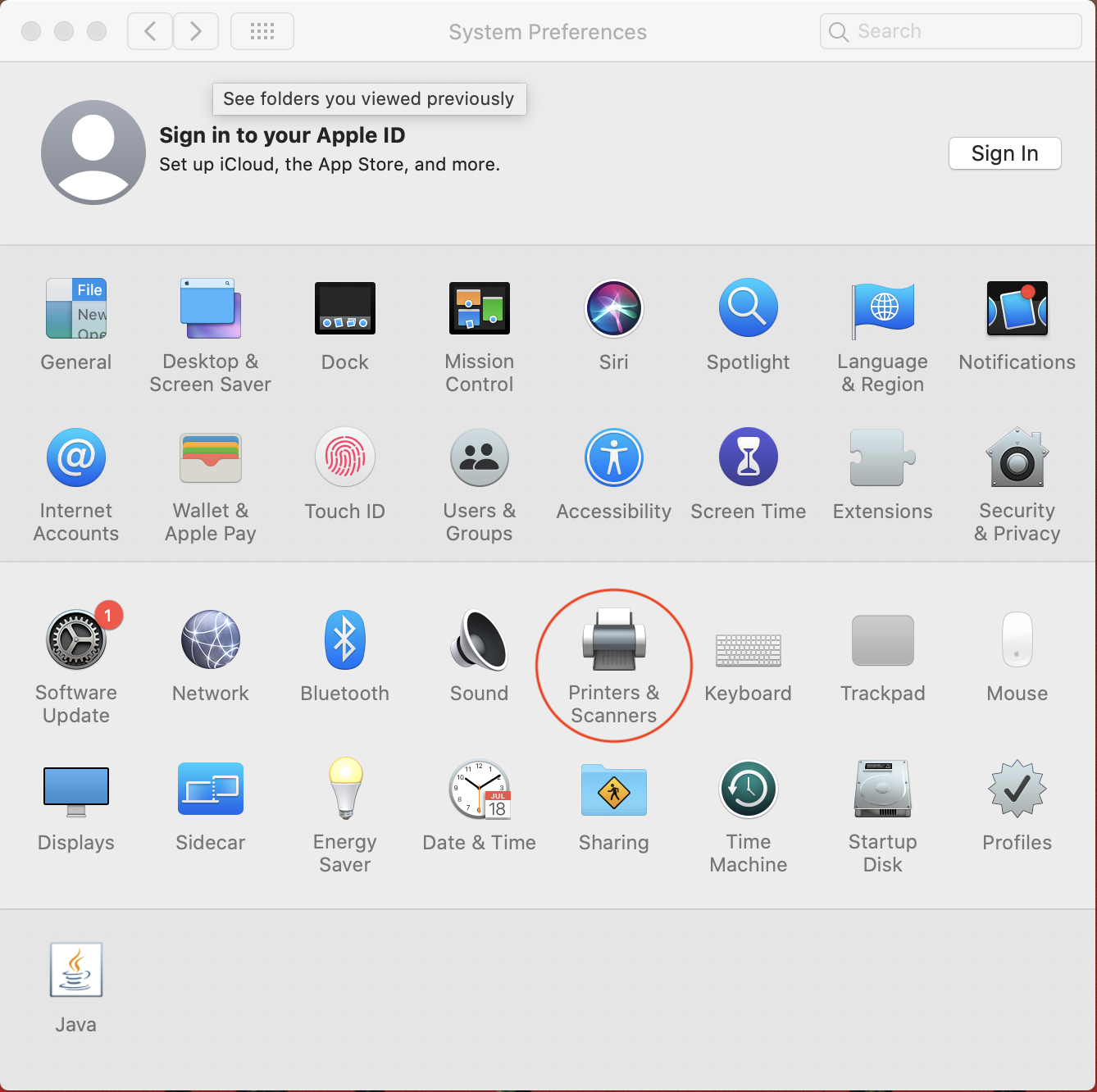The width and height of the screenshot is (1097, 1092).
Task: Open Screen Time settings
Action: click(749, 457)
